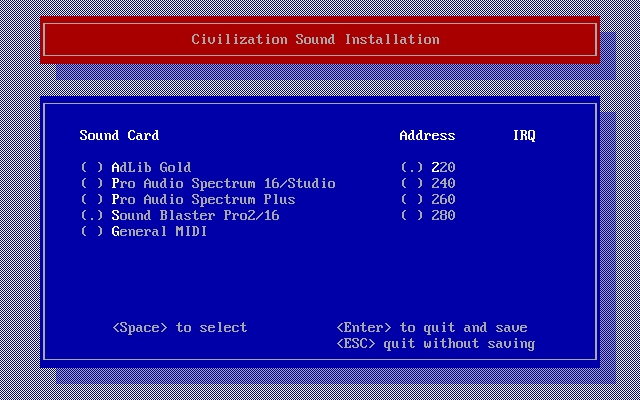Click the Address column header
Screen dimensions: 640x400
coord(427,136)
